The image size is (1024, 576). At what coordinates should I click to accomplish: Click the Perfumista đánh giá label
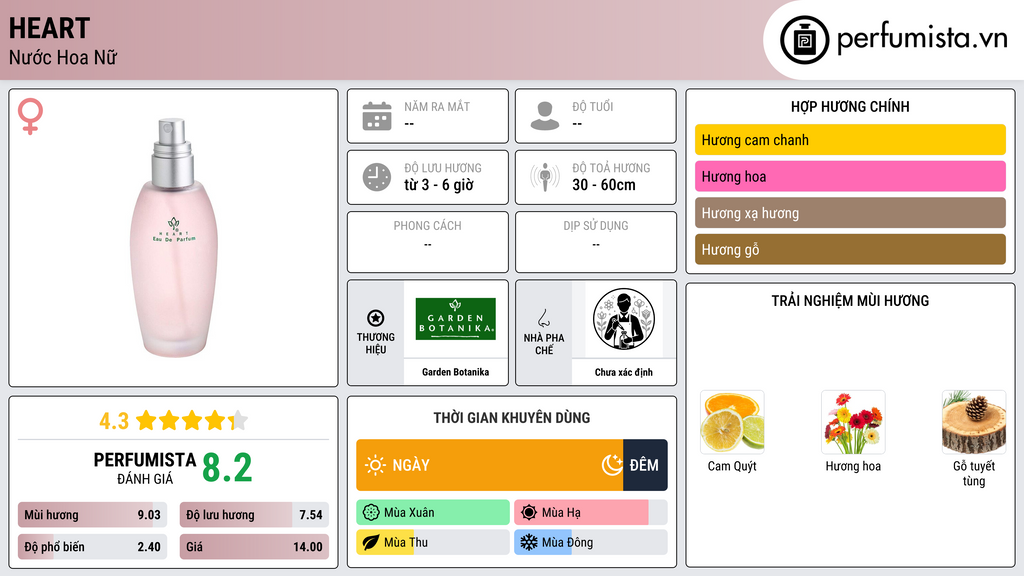[x=145, y=468]
